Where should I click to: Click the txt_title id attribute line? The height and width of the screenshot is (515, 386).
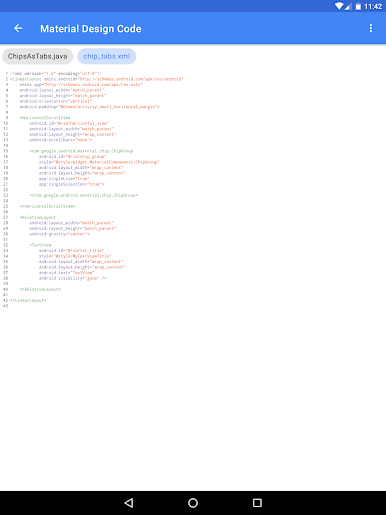(x=71, y=250)
